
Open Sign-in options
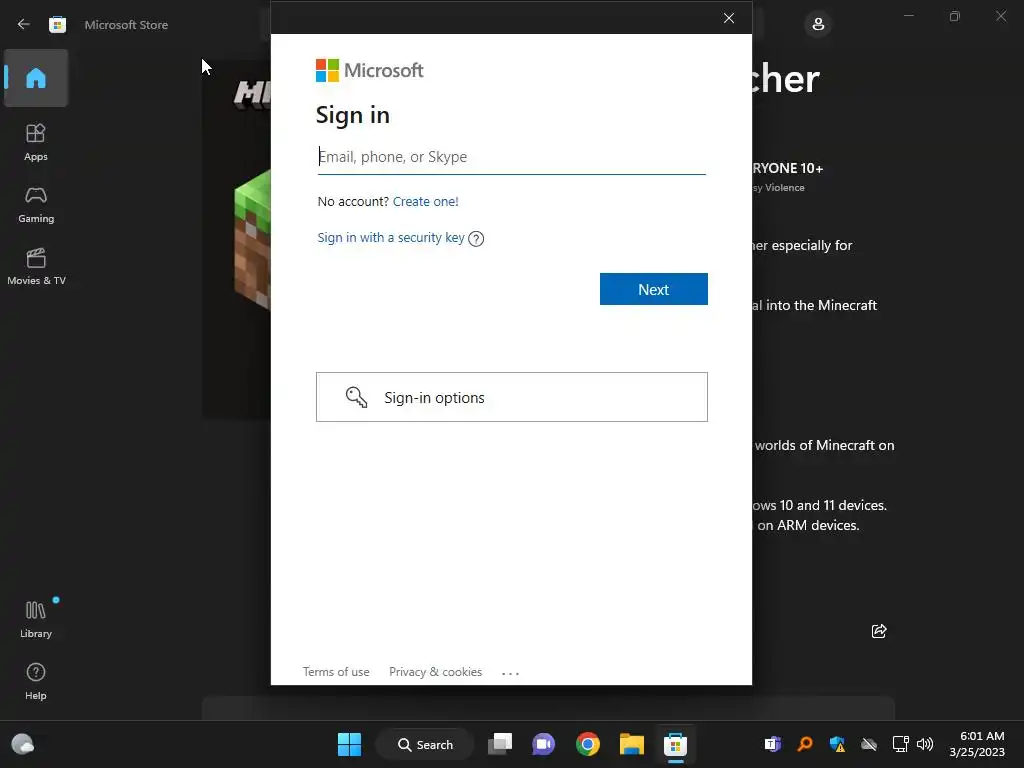point(511,397)
